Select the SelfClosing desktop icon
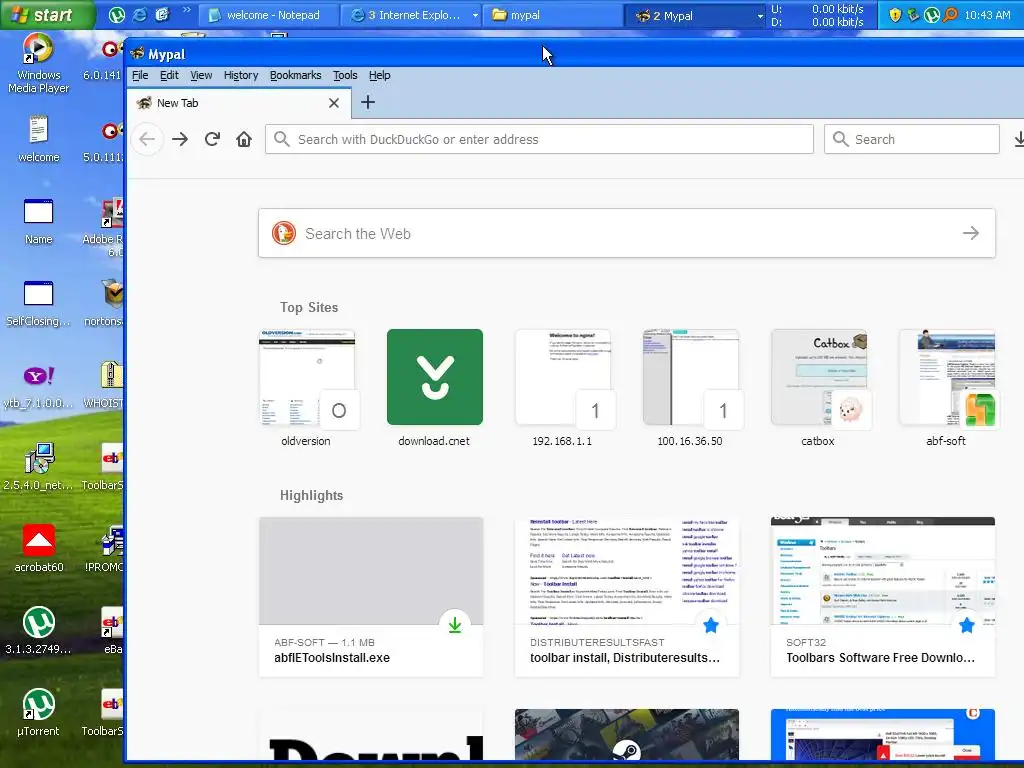Screen dimensions: 1024x768 click(x=39, y=304)
